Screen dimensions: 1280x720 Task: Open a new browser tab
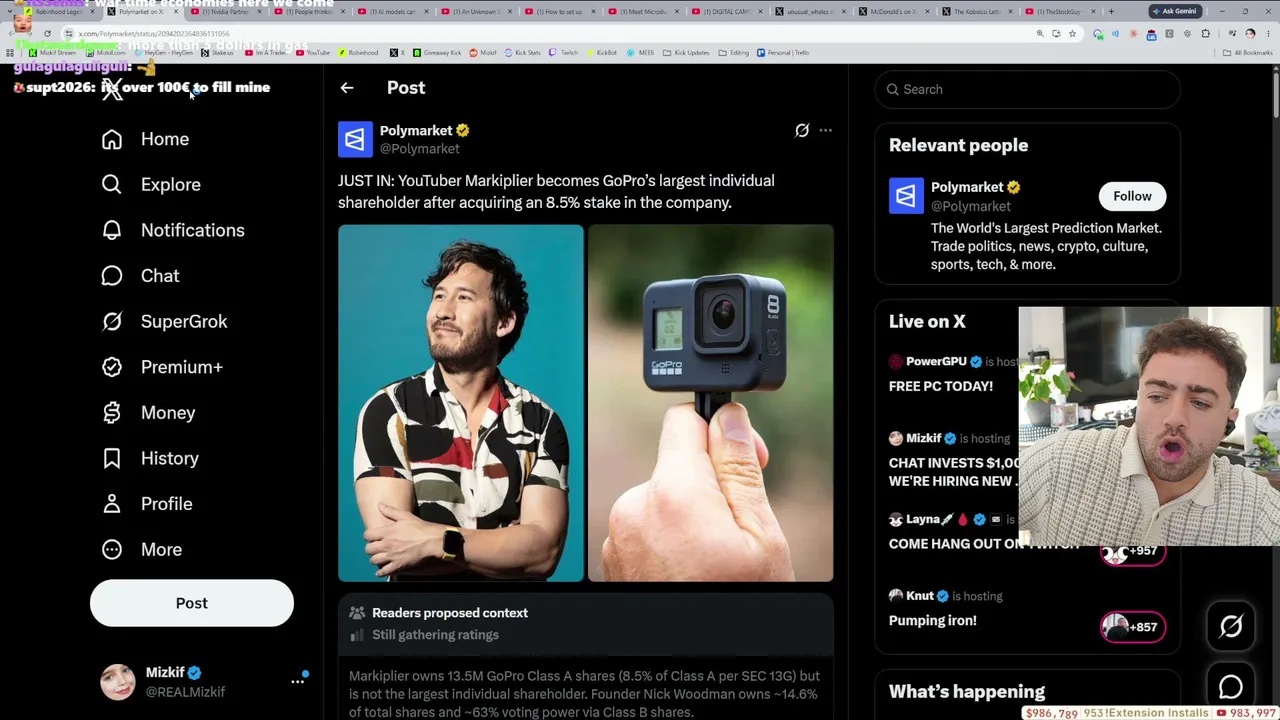pyautogui.click(x=1111, y=11)
